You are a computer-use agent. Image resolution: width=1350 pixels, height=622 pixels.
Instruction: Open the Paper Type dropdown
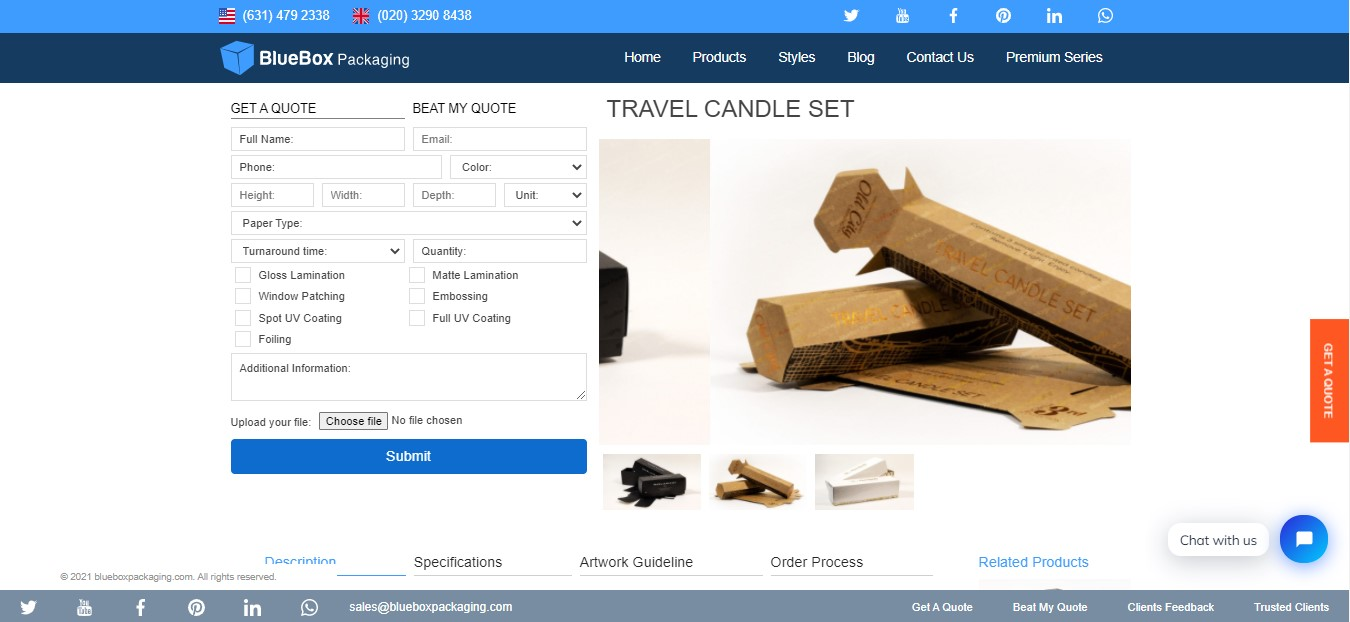(x=408, y=223)
